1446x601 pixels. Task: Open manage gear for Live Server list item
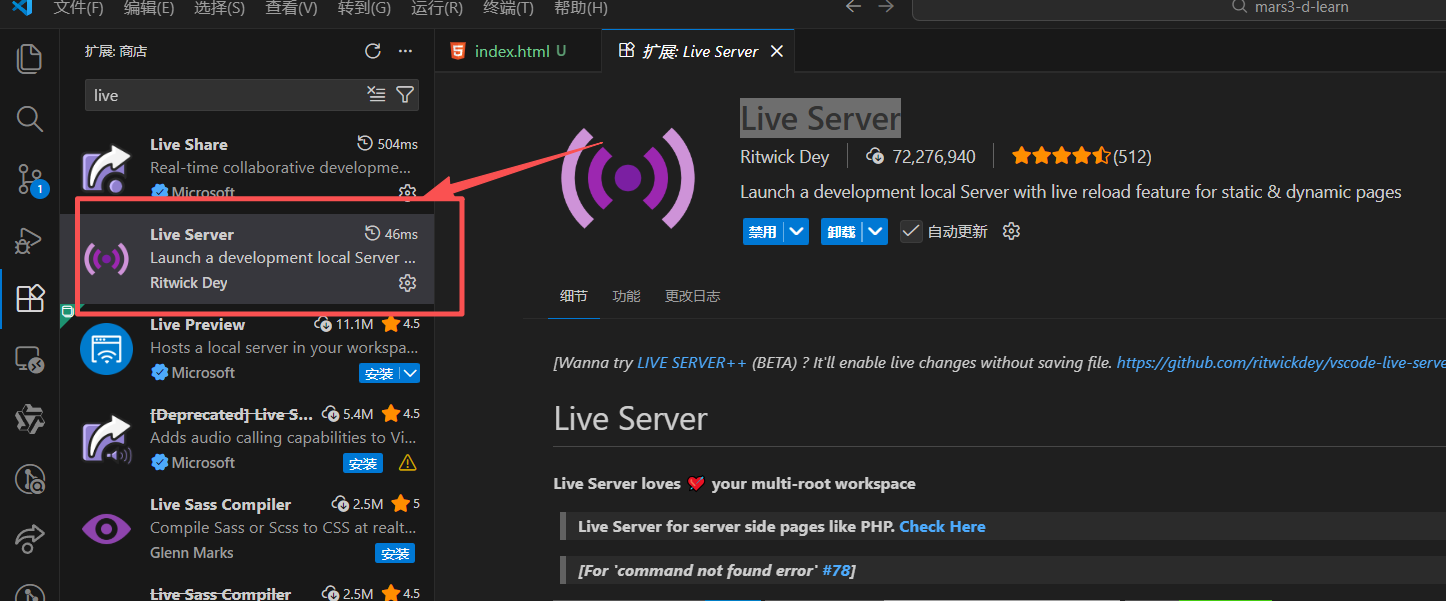[x=407, y=283]
